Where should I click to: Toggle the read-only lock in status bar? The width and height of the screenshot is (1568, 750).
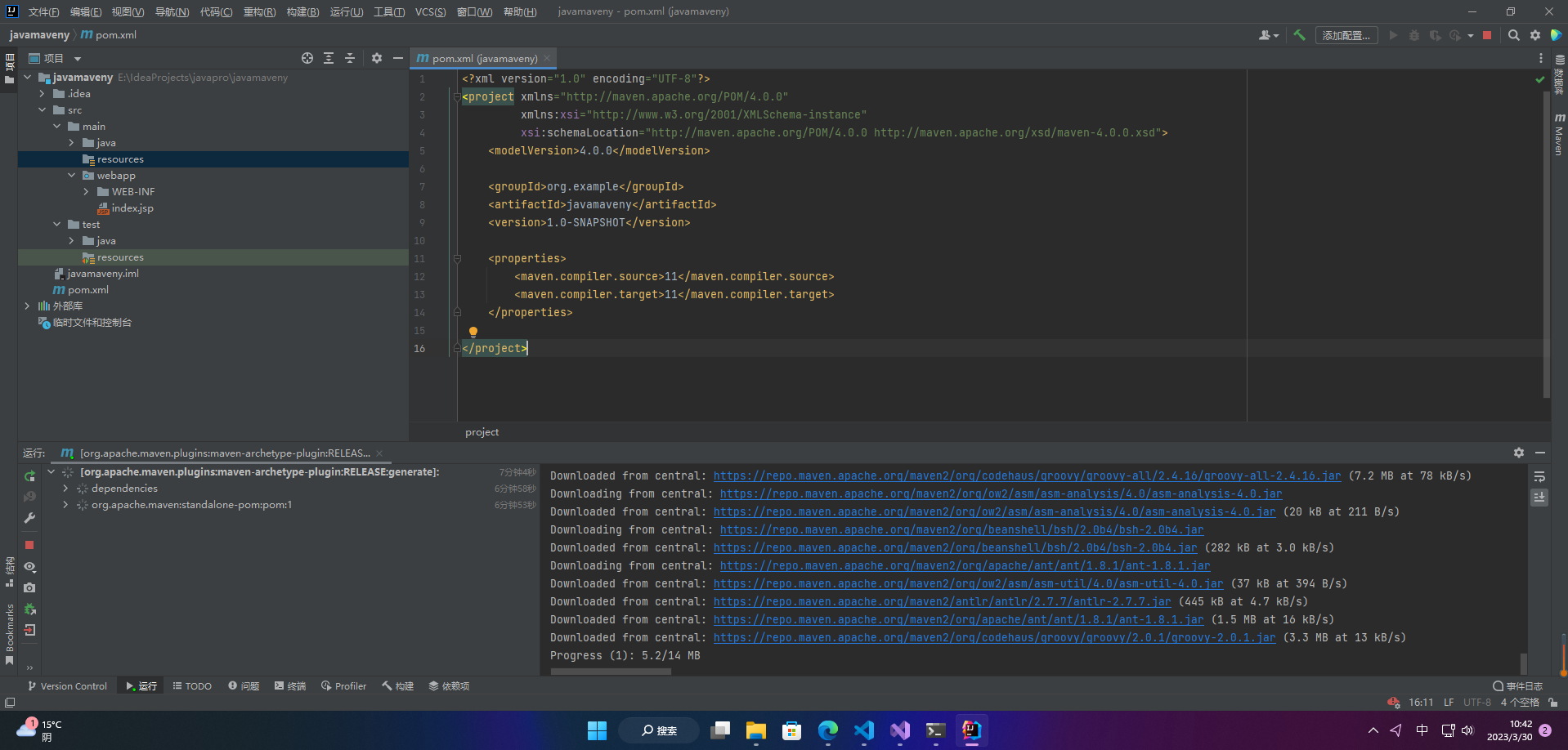1552,703
